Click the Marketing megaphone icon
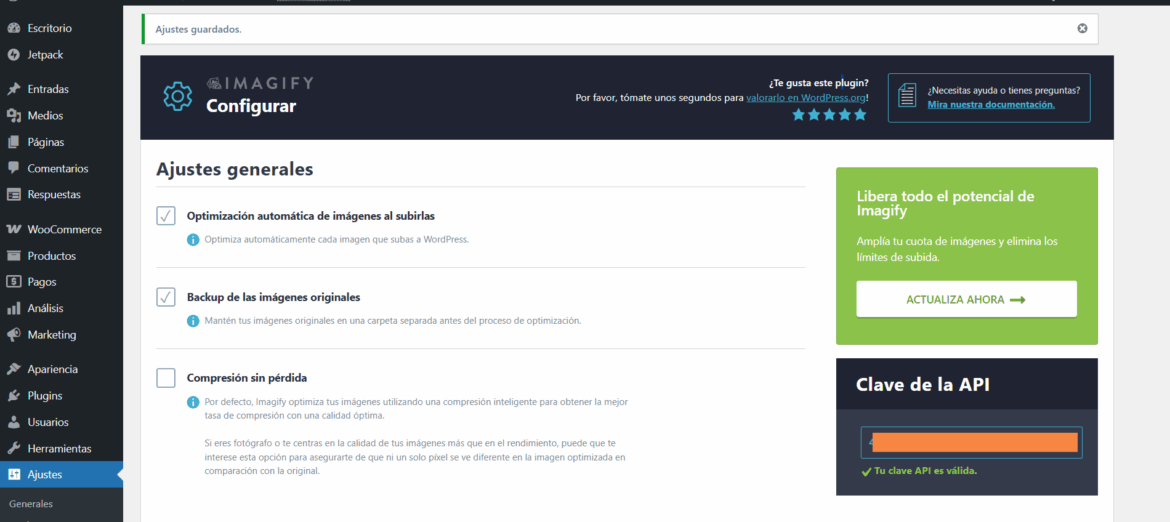This screenshot has width=1170, height=522. (13, 335)
